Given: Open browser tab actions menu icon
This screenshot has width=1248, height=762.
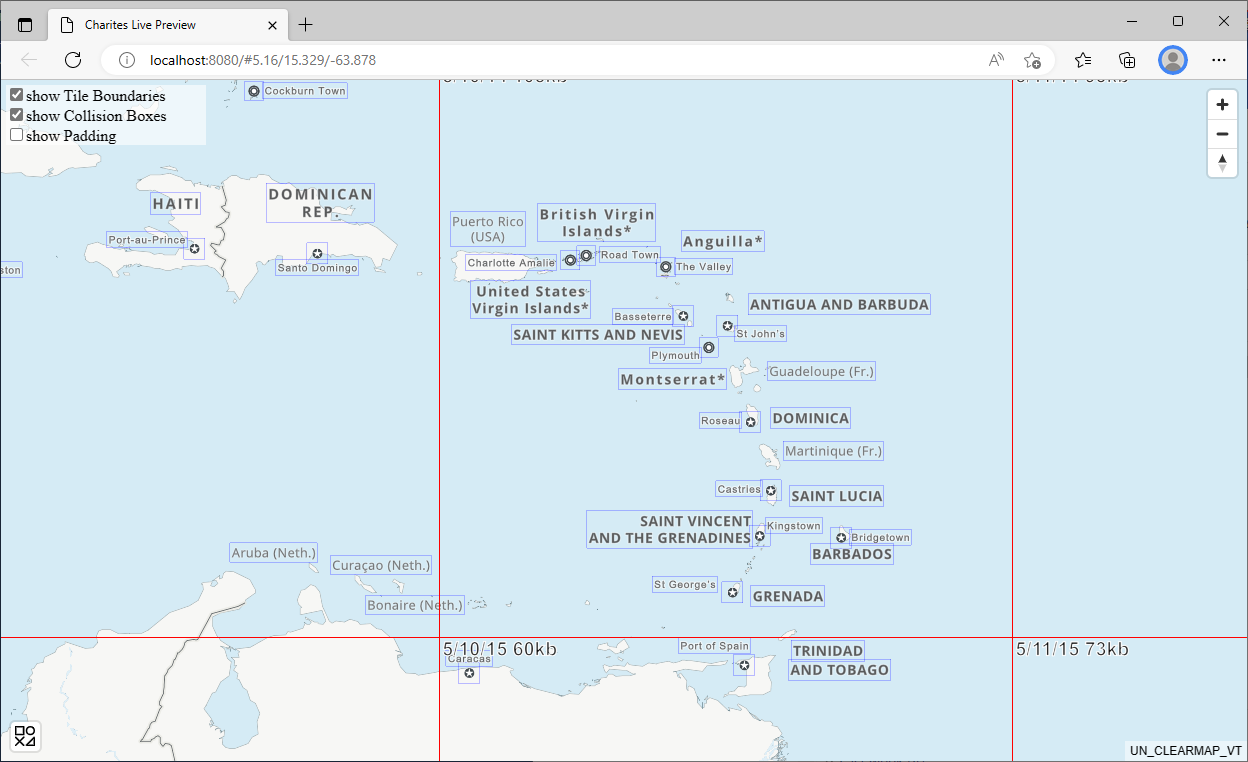Looking at the screenshot, I should [x=25, y=25].
